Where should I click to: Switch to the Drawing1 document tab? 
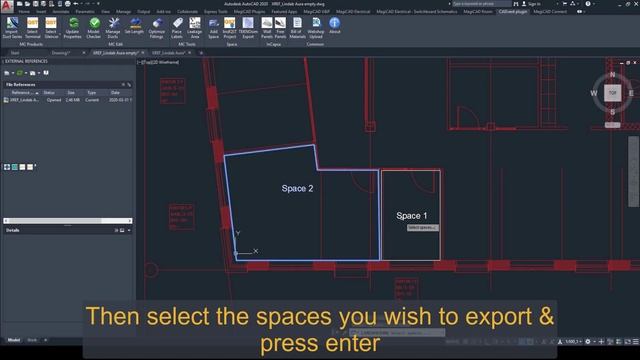tap(61, 53)
